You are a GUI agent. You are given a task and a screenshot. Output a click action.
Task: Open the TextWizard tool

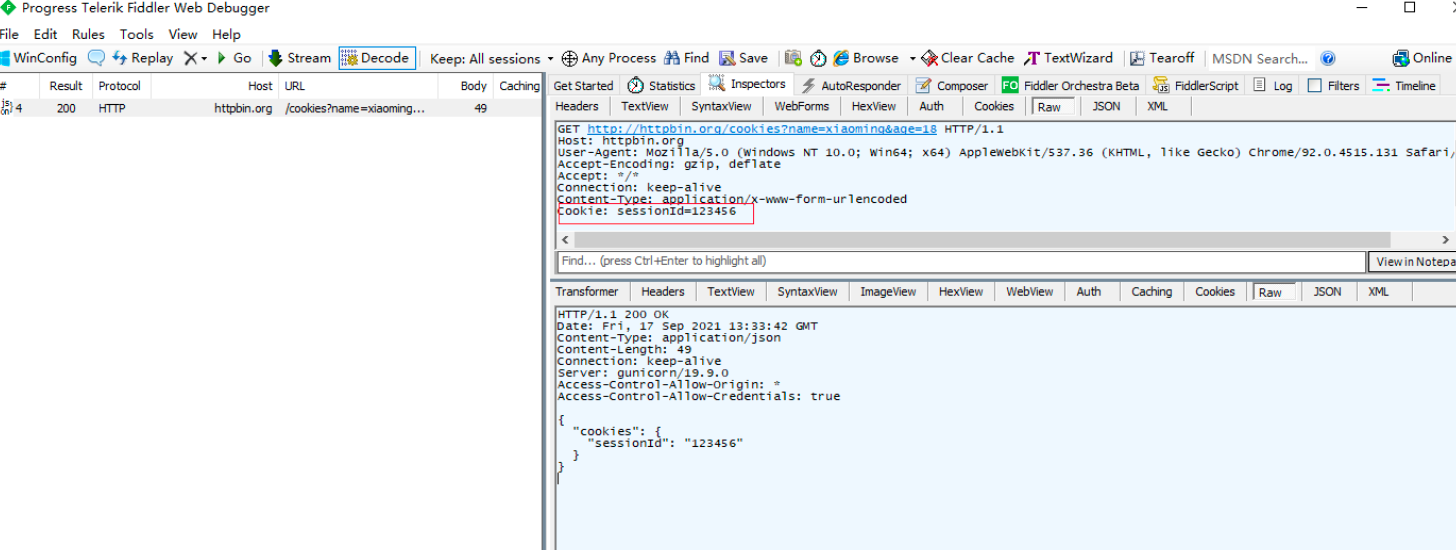click(x=1068, y=58)
